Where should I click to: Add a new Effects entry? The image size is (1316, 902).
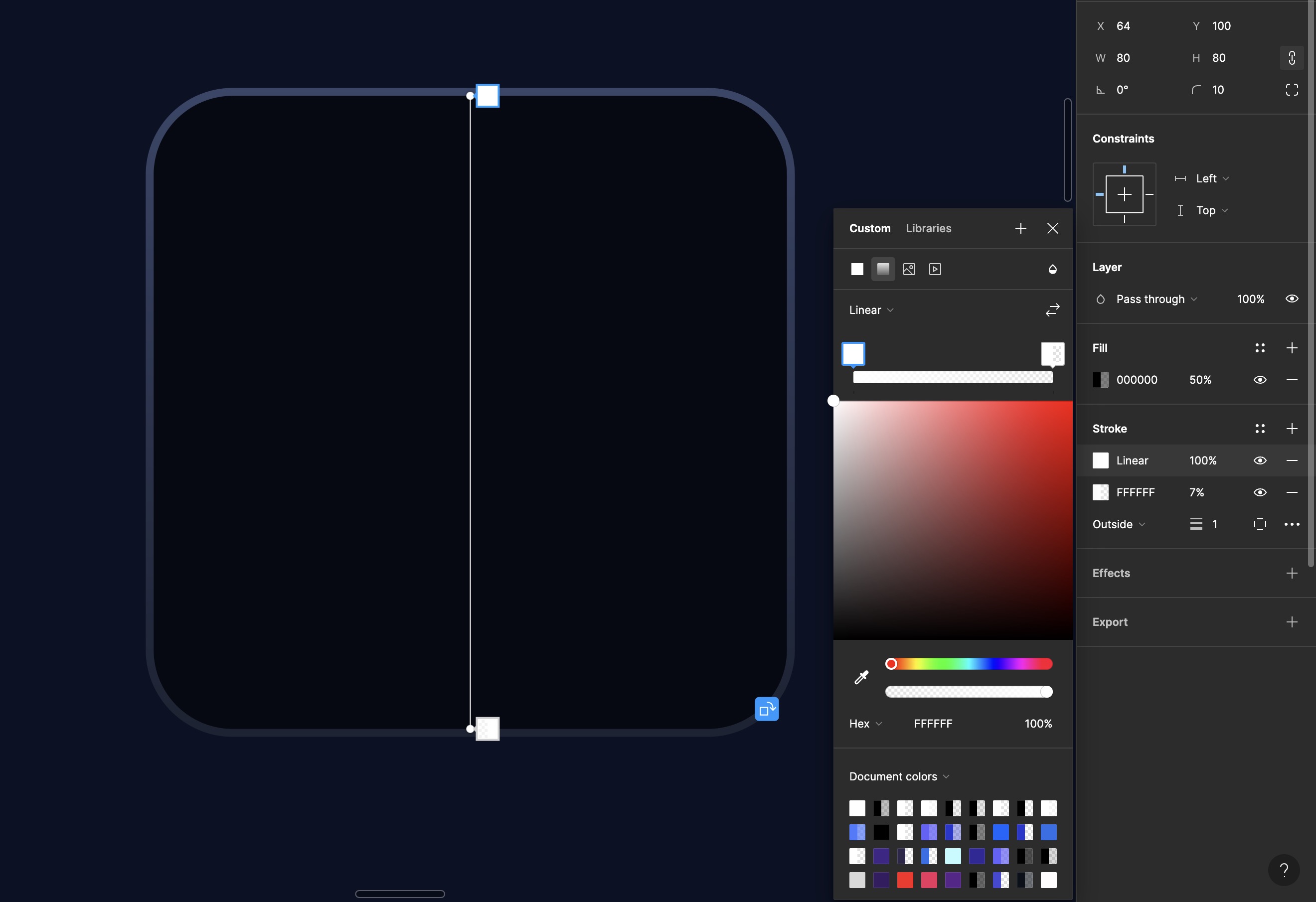[x=1291, y=573]
